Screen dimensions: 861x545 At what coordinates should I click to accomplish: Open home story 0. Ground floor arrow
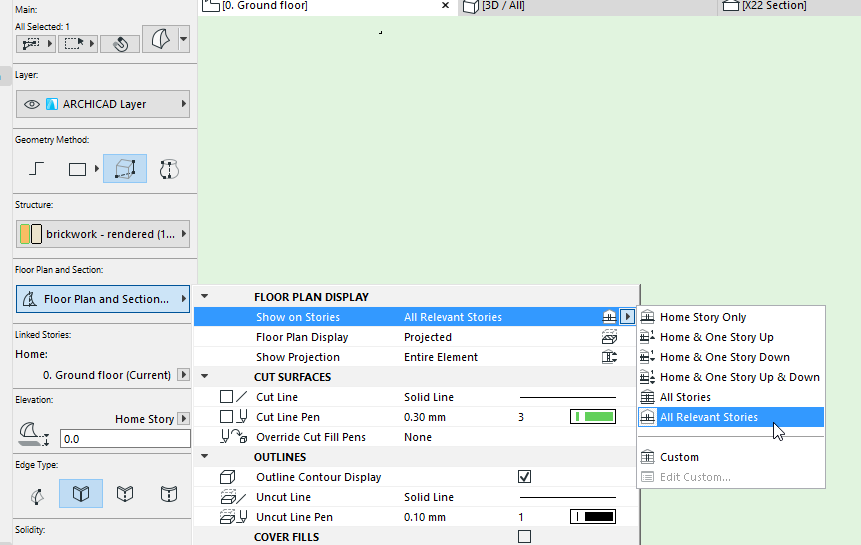pos(183,375)
